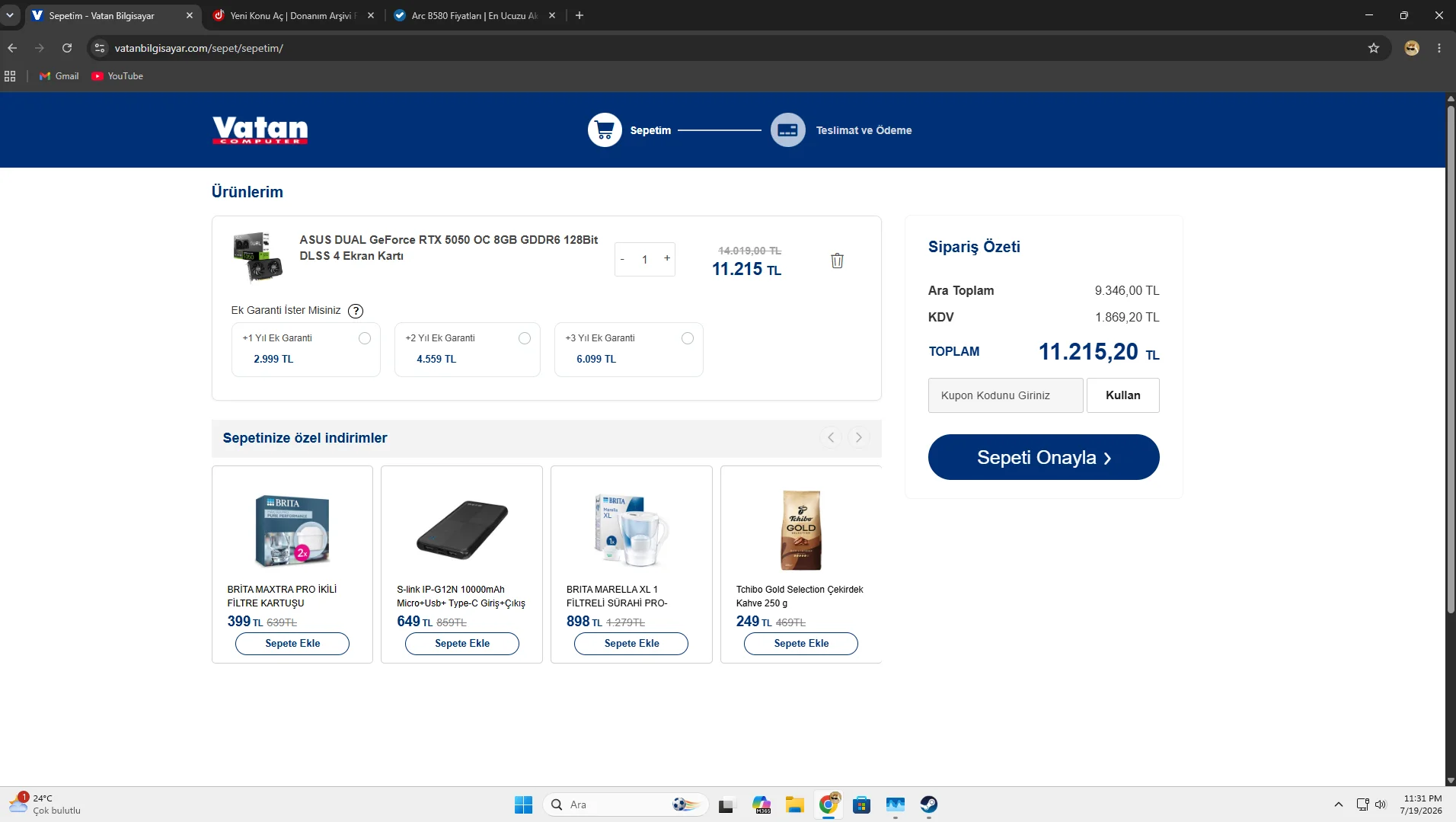This screenshot has width=1456, height=822.
Task: Select +3 Yıl Ek Garanti option
Action: [x=688, y=338]
